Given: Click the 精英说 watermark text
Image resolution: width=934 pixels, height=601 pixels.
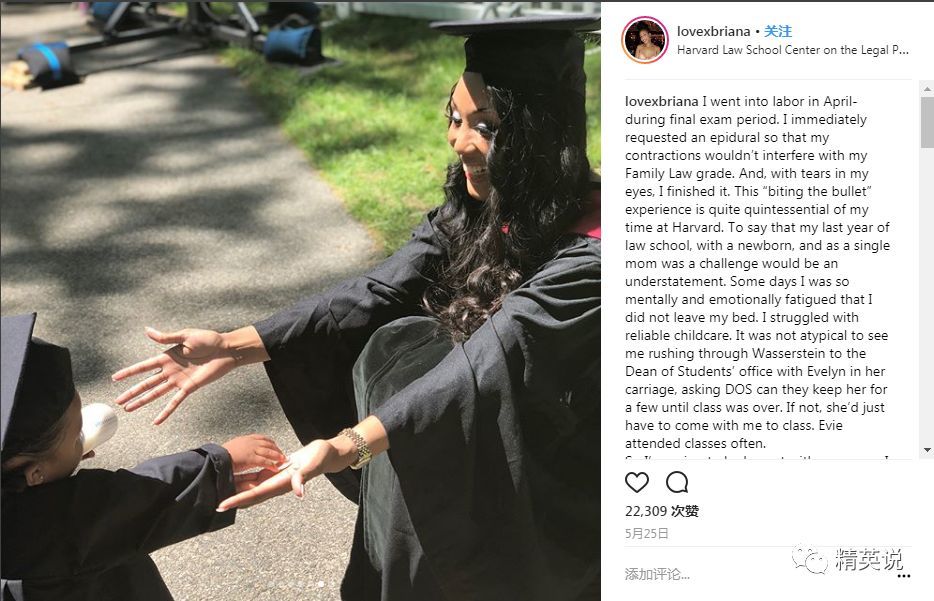Looking at the screenshot, I should 869,559.
